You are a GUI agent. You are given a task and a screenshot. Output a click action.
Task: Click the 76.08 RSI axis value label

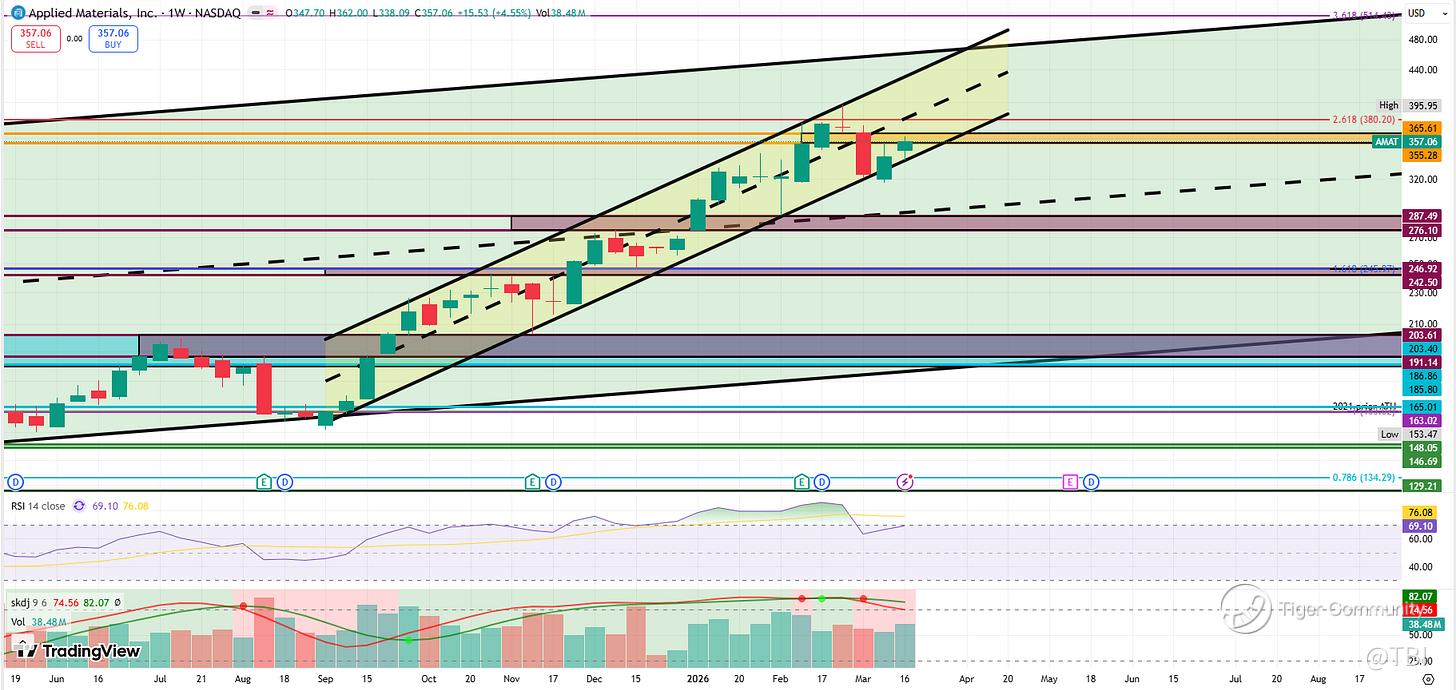click(x=1421, y=513)
